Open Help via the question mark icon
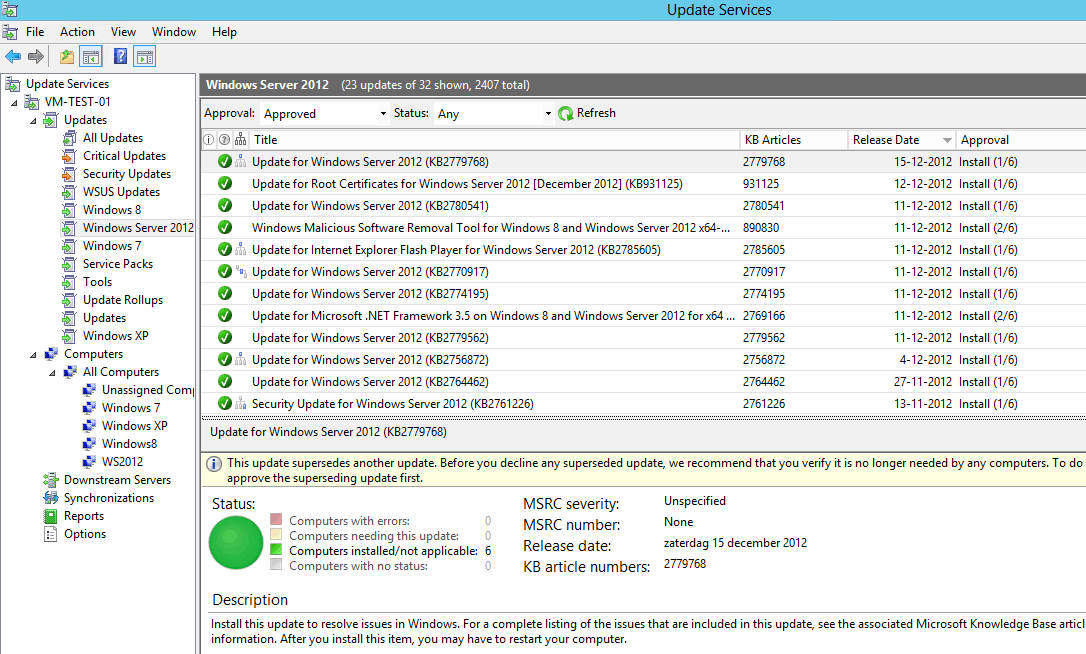The width and height of the screenshot is (1086, 654). point(120,57)
